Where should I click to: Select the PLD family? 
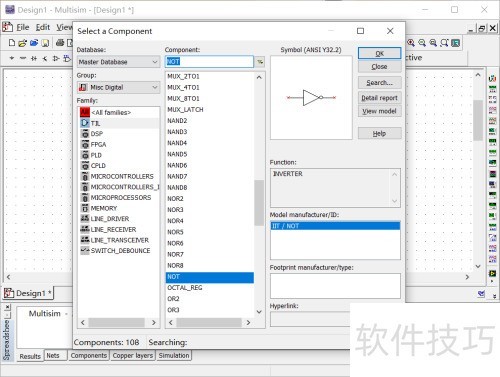(x=96, y=155)
